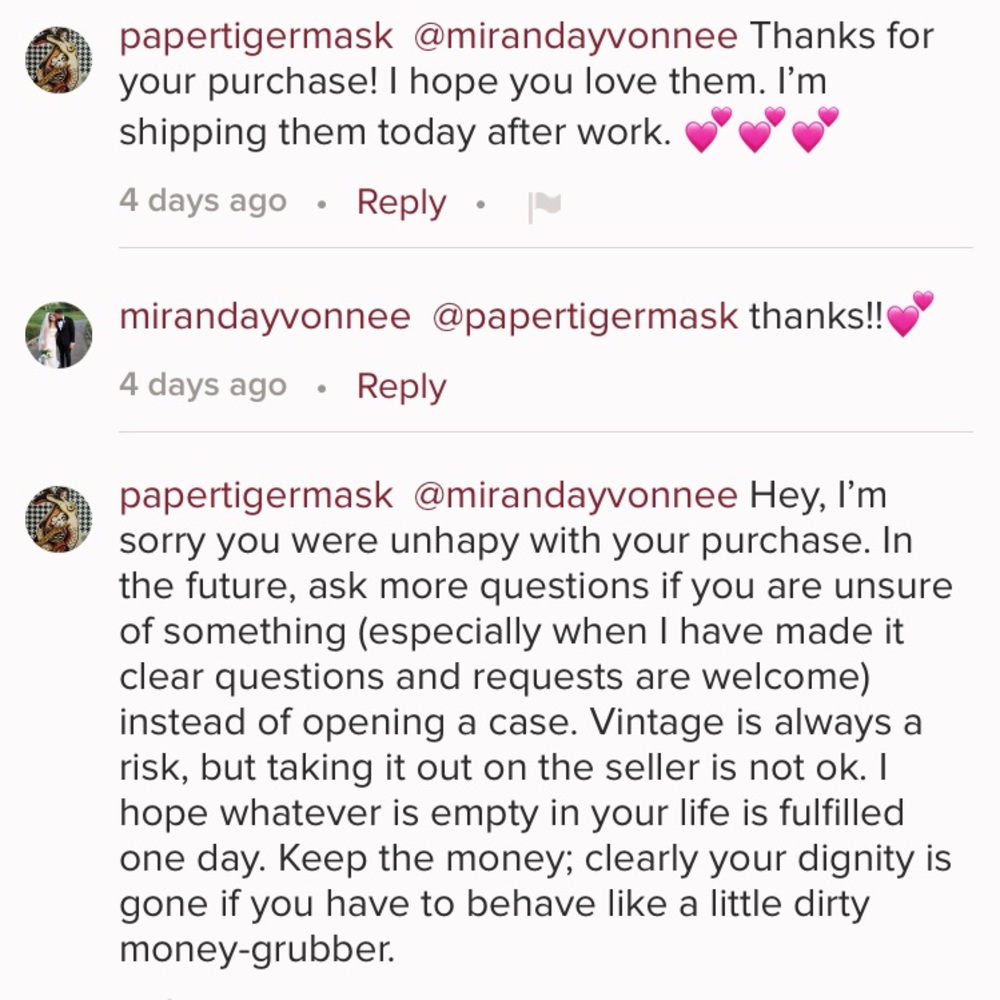Reply to first papertigermask comment
Viewport: 1000px width, 1000px height.
pos(401,203)
